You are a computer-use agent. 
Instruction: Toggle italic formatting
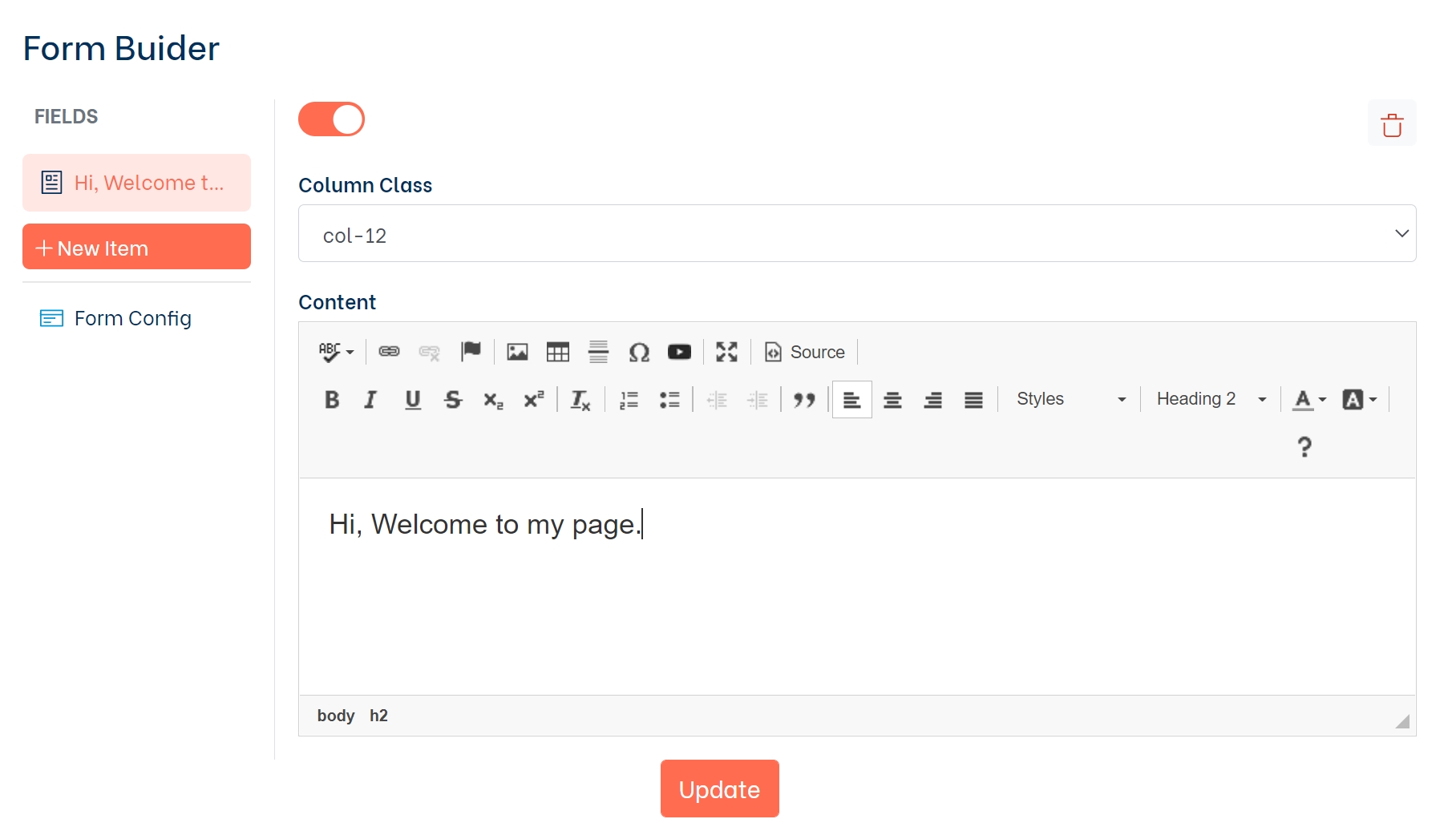click(370, 400)
